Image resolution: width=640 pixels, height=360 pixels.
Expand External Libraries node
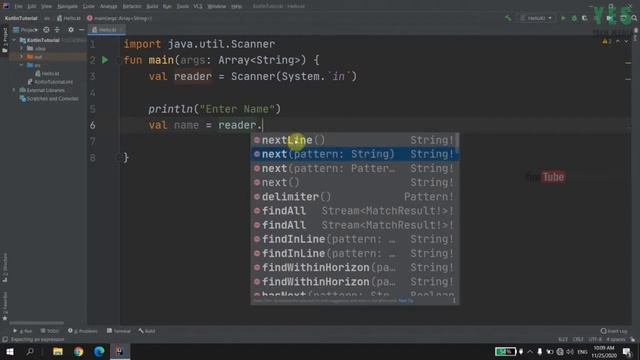(x=15, y=90)
